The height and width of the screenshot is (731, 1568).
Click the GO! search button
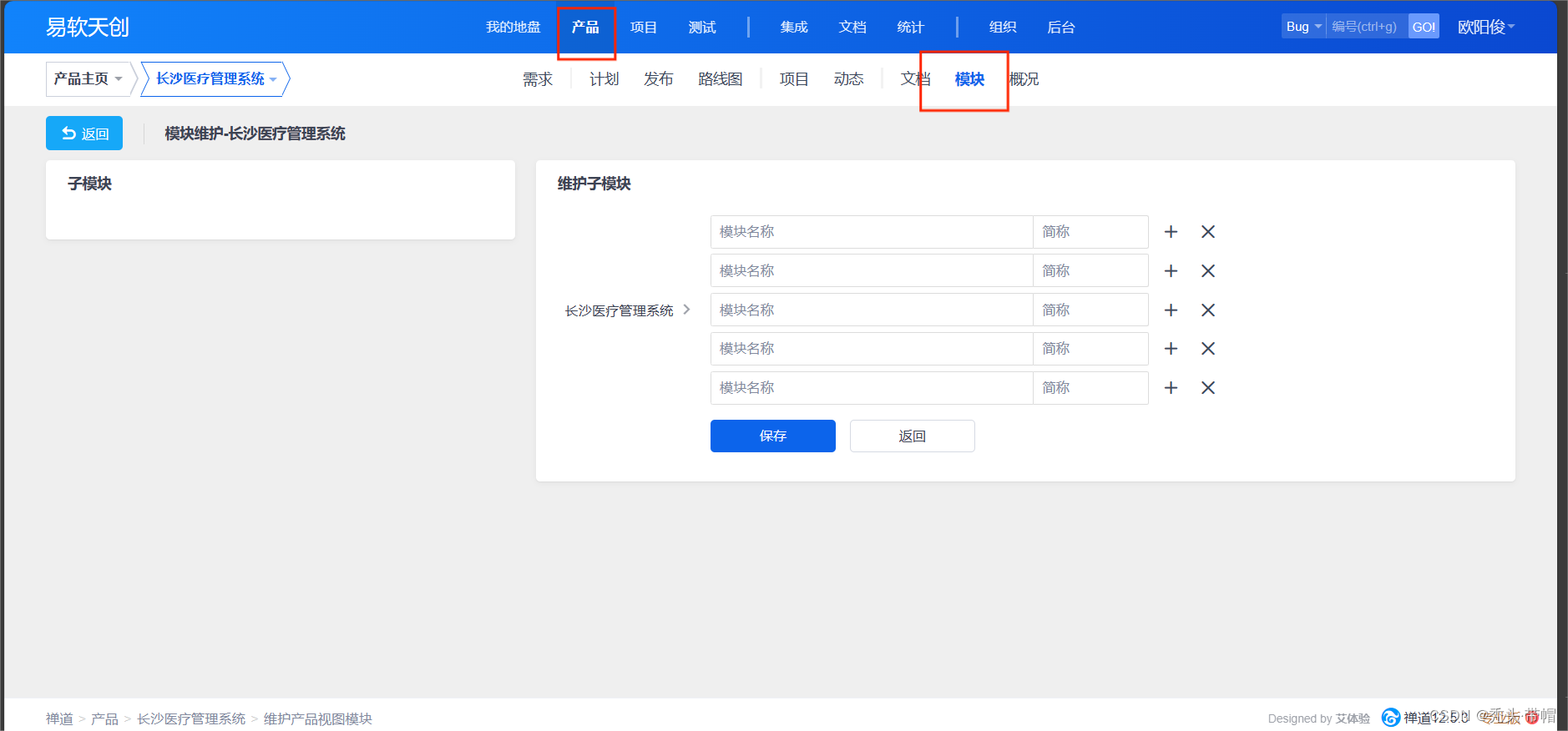pos(1424,27)
